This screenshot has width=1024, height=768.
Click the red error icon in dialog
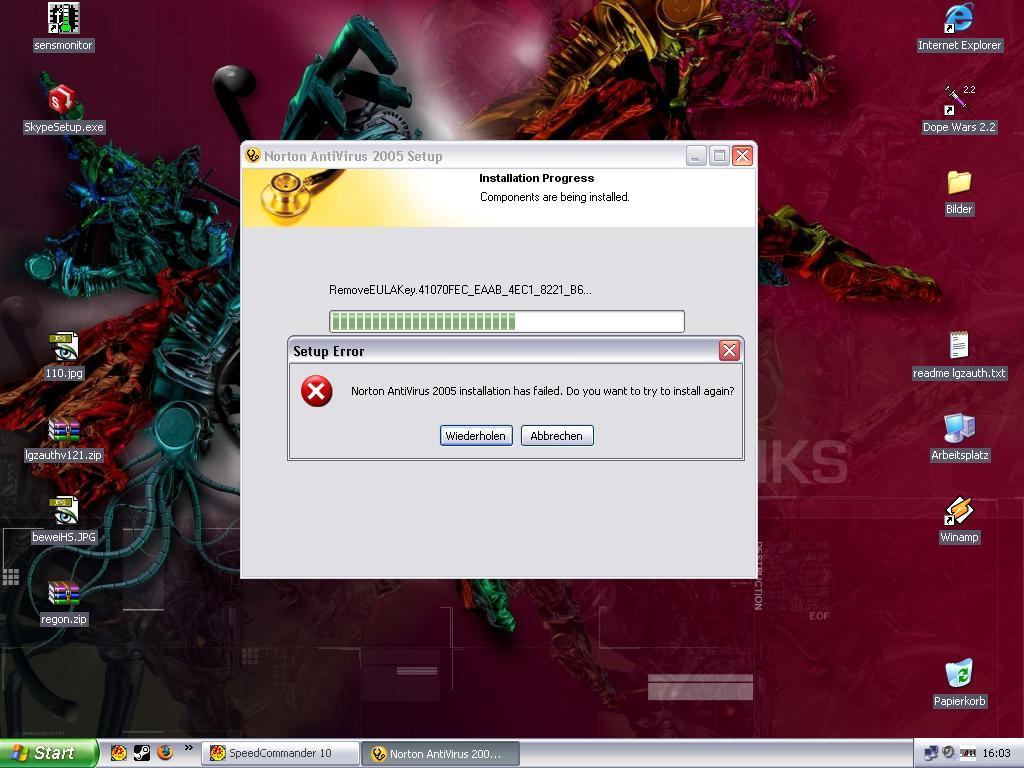(317, 391)
